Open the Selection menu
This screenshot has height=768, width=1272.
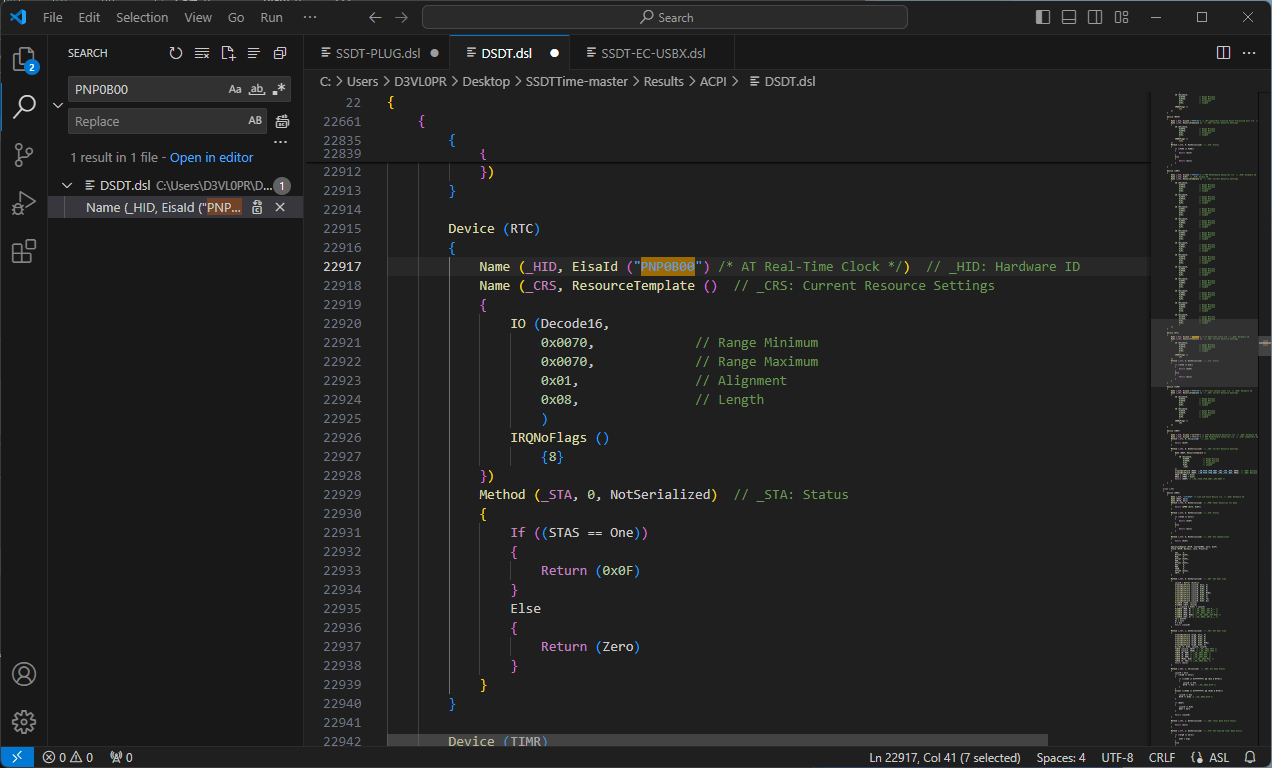click(x=142, y=17)
